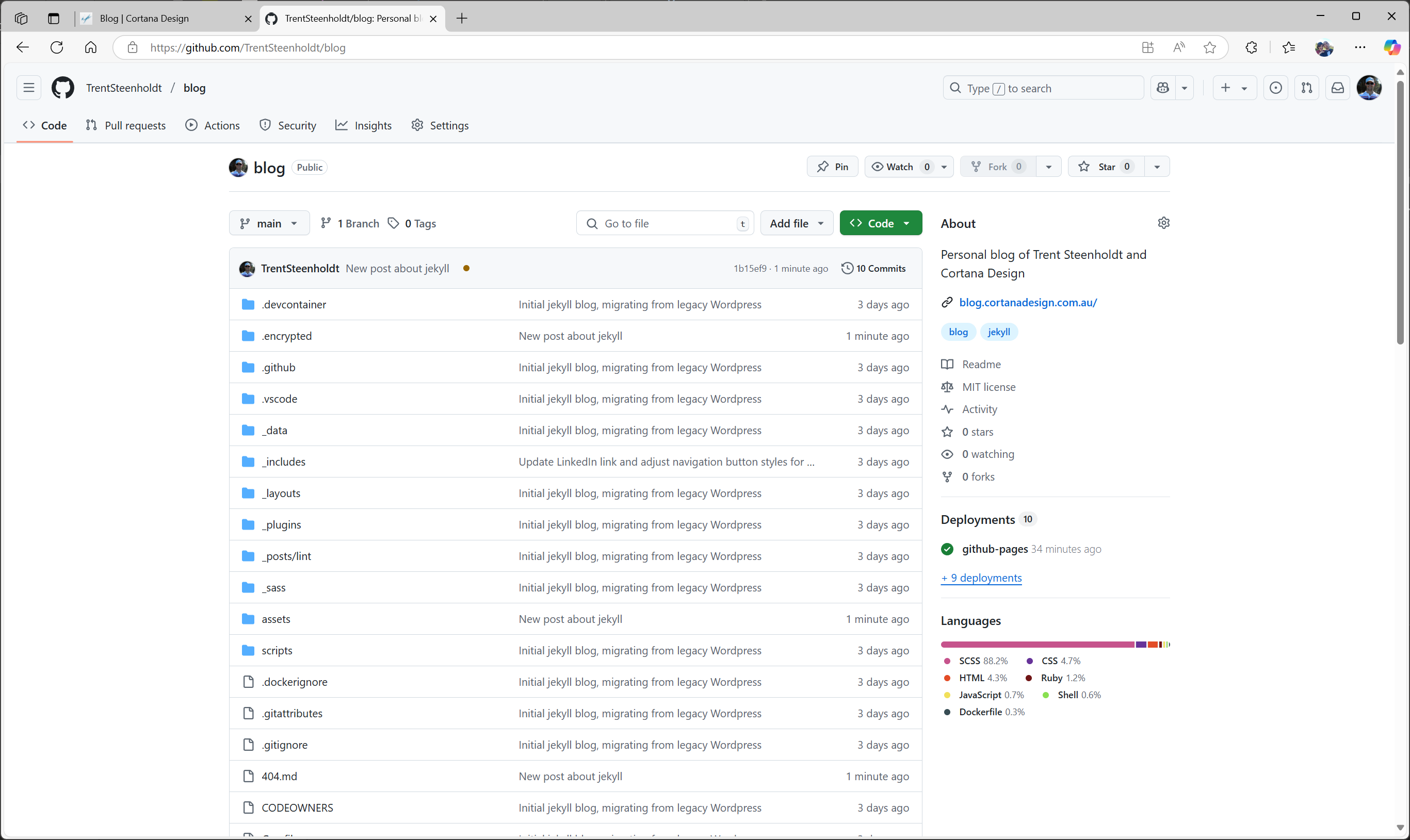Open the Edge workspaces icon
Image resolution: width=1410 pixels, height=840 pixels.
click(22, 18)
